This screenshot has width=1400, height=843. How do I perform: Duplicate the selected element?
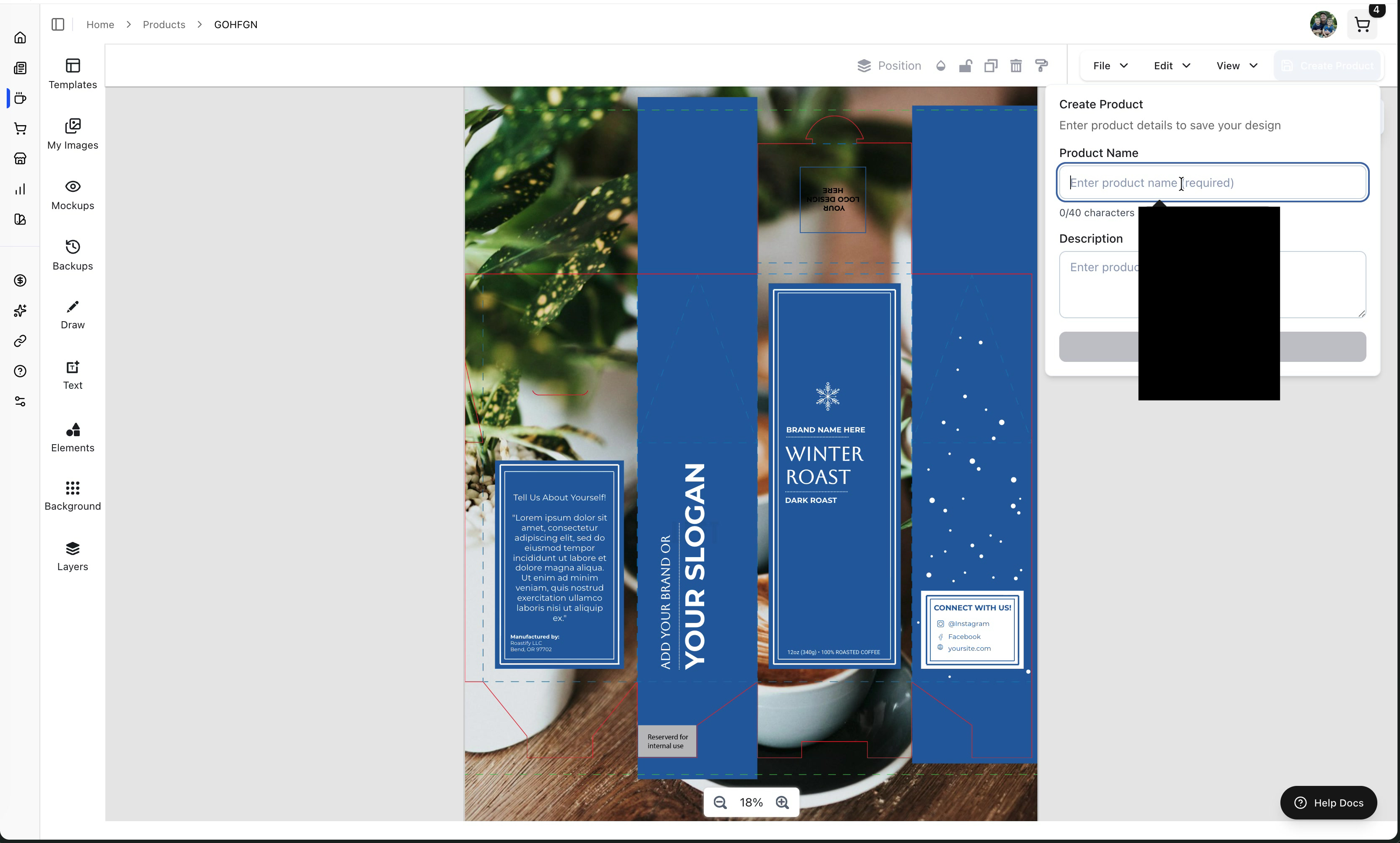[x=991, y=65]
